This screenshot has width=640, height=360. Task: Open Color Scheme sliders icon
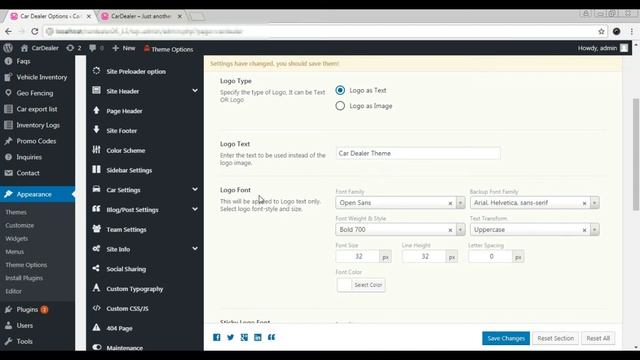96,150
